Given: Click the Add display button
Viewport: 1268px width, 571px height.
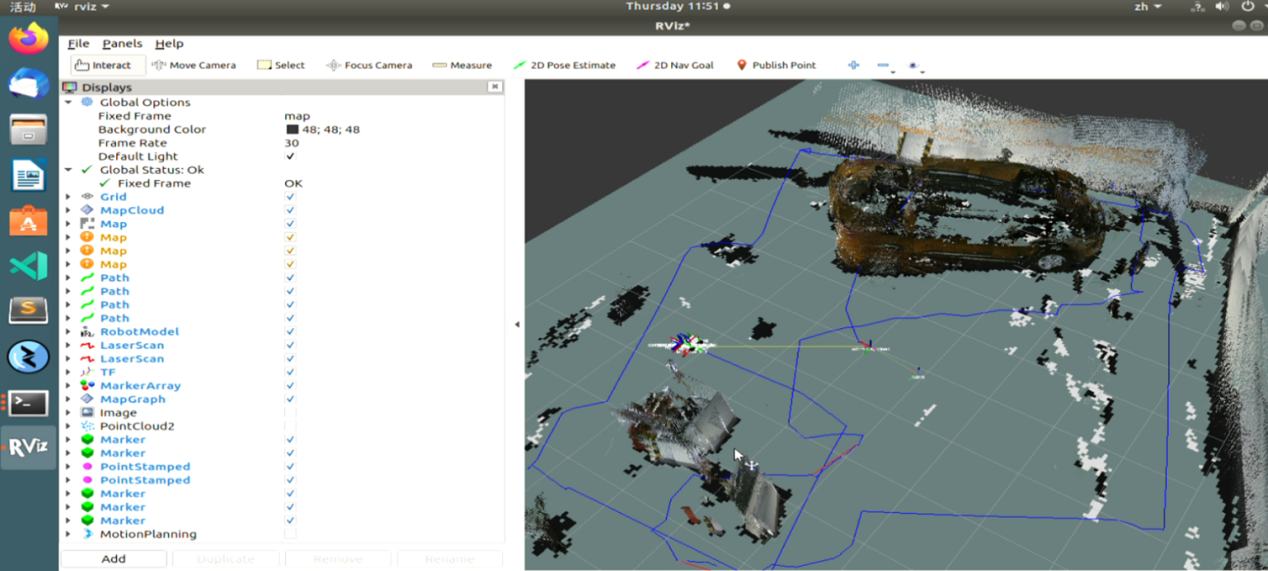Looking at the screenshot, I should coord(113,559).
